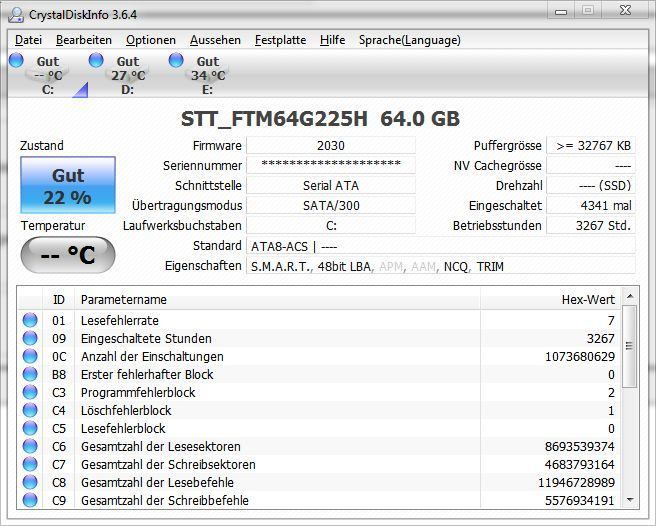Image resolution: width=656 pixels, height=526 pixels.
Task: Click the Eingeschaltet 4341 mal field
Action: tap(591, 205)
